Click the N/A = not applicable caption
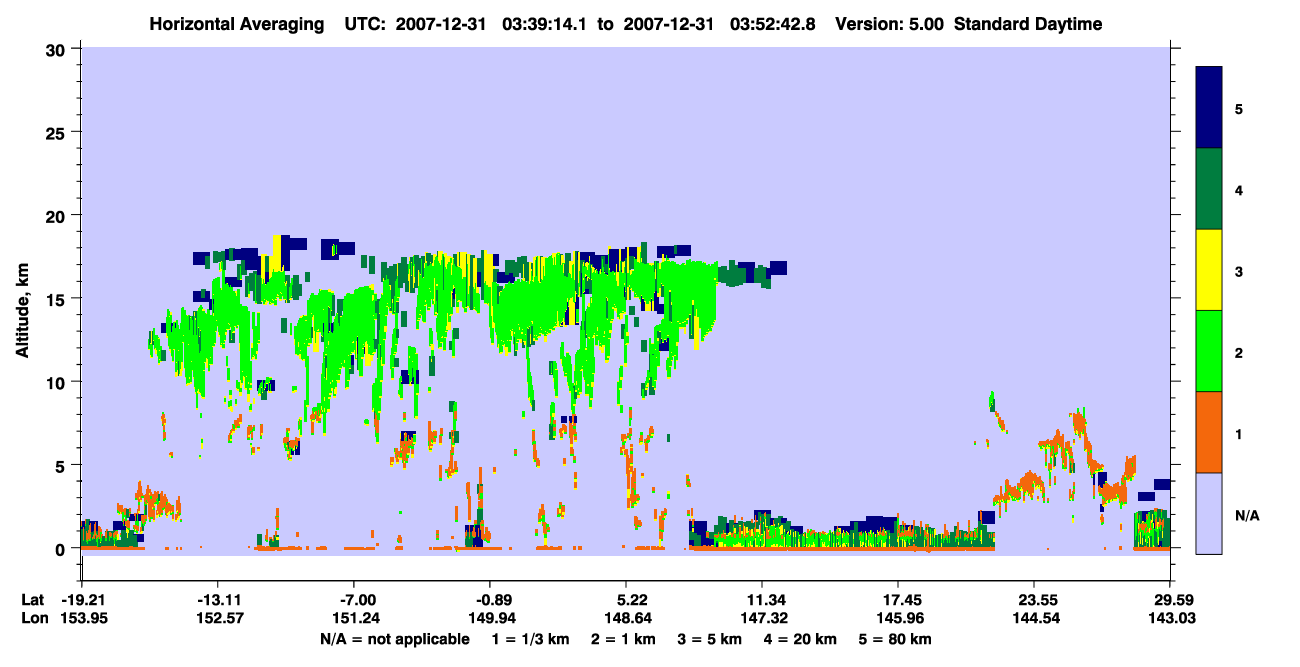Viewport: 1300px width, 667px height. point(394,639)
